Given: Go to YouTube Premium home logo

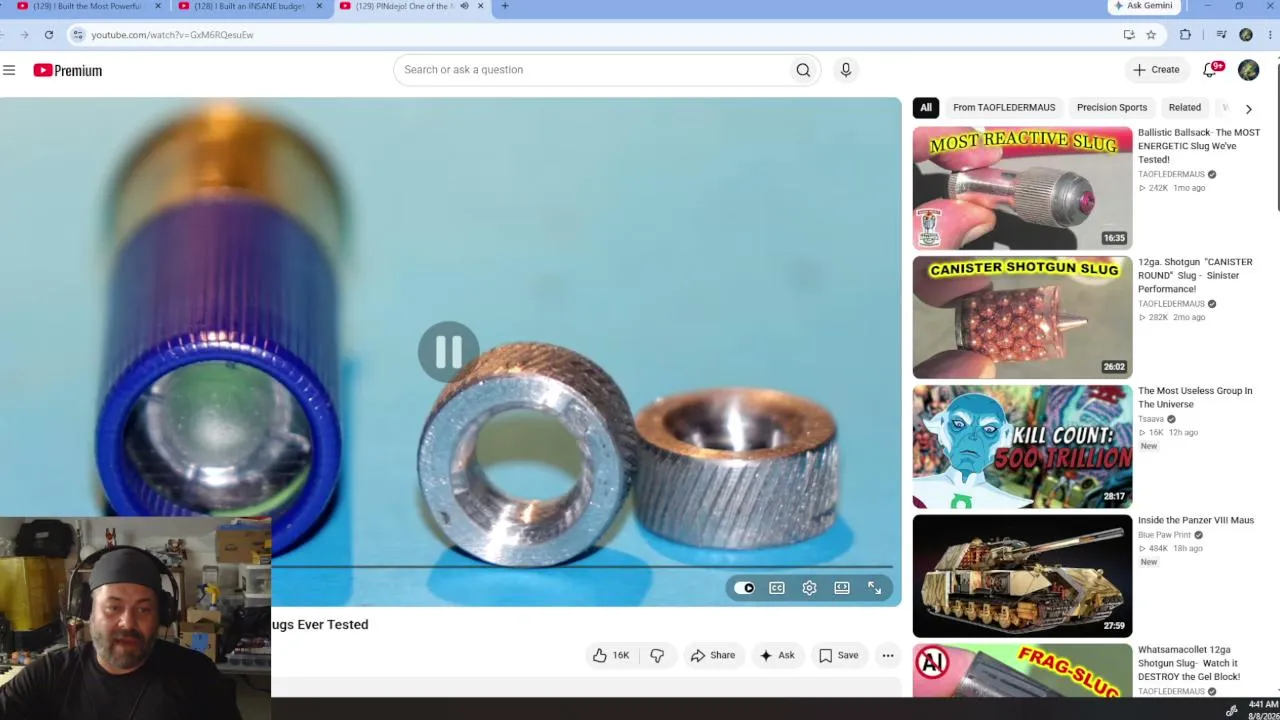Looking at the screenshot, I should [68, 70].
